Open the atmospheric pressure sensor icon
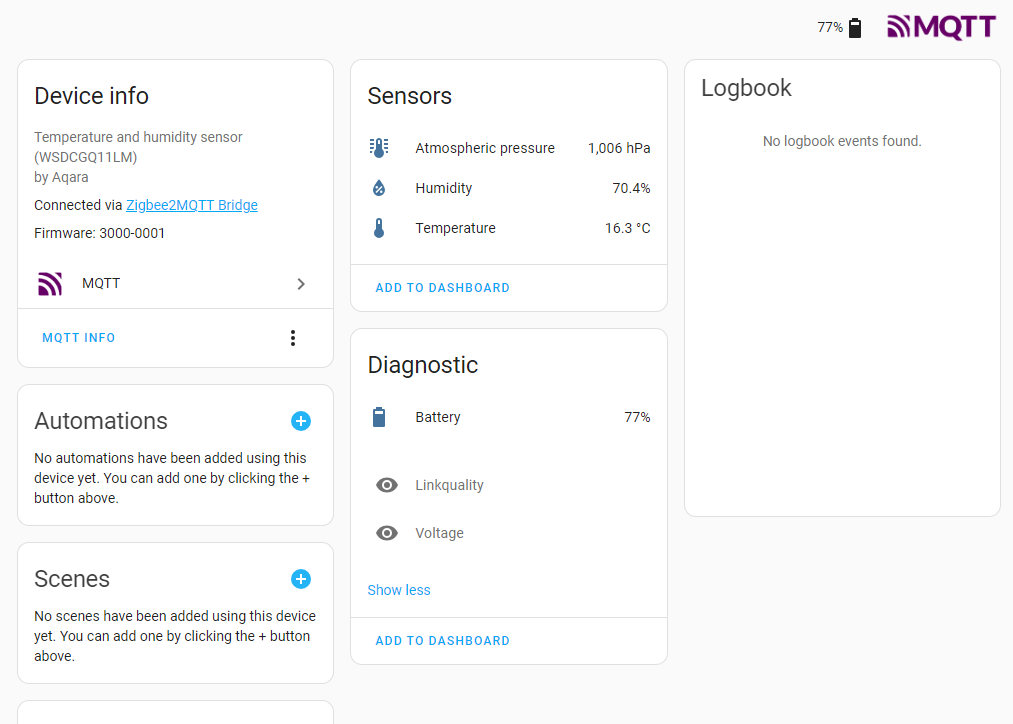The width and height of the screenshot is (1013, 724). pyautogui.click(x=379, y=147)
